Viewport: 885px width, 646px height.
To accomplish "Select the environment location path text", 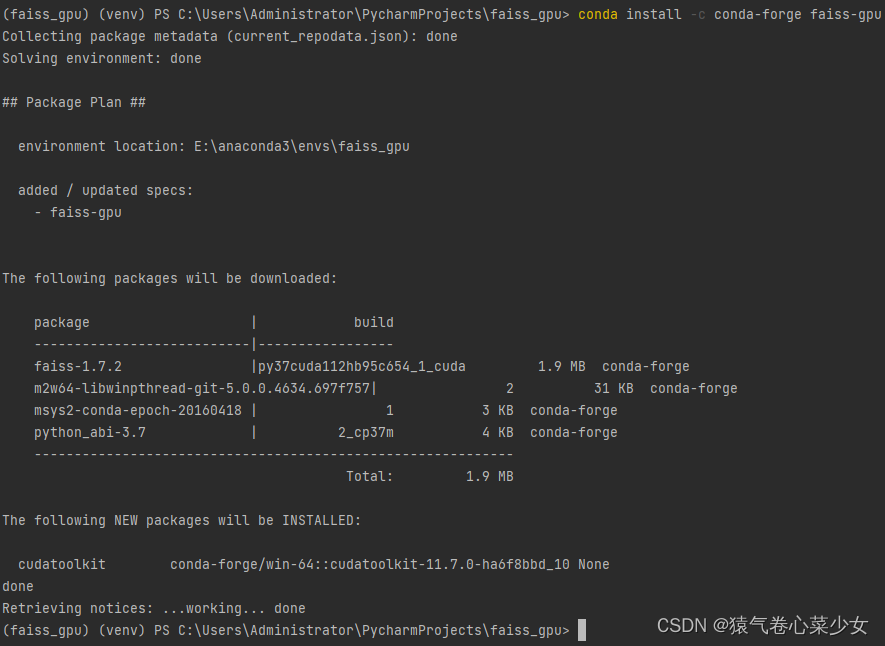I will (303, 146).
